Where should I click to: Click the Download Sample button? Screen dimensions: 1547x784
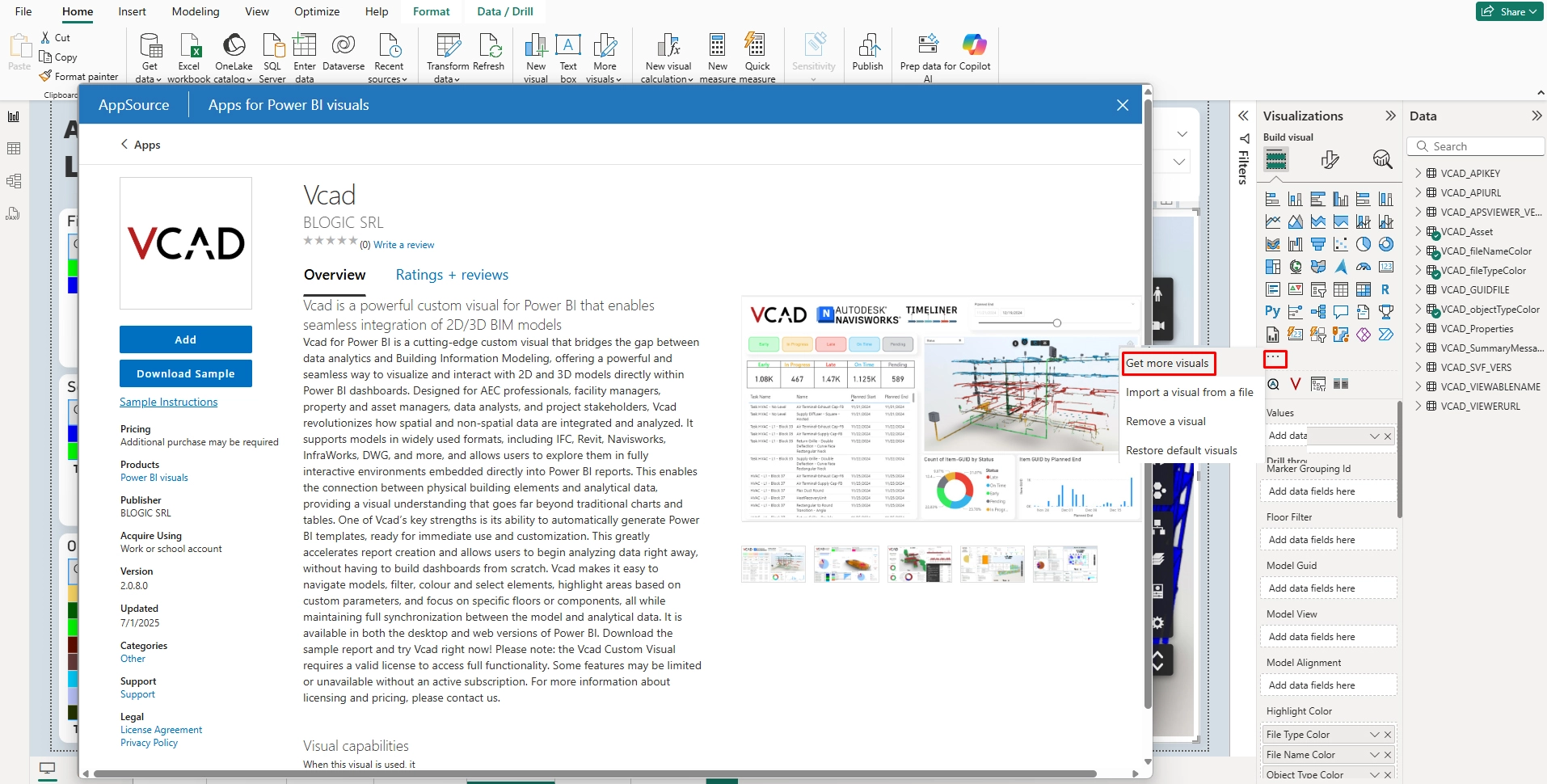[186, 373]
